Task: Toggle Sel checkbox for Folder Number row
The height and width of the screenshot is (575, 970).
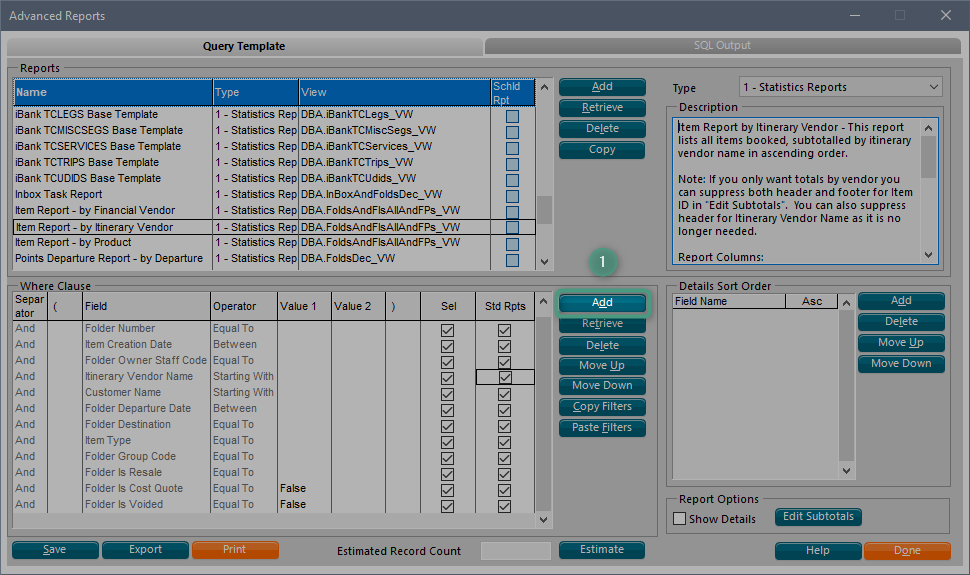Action: 448,331
